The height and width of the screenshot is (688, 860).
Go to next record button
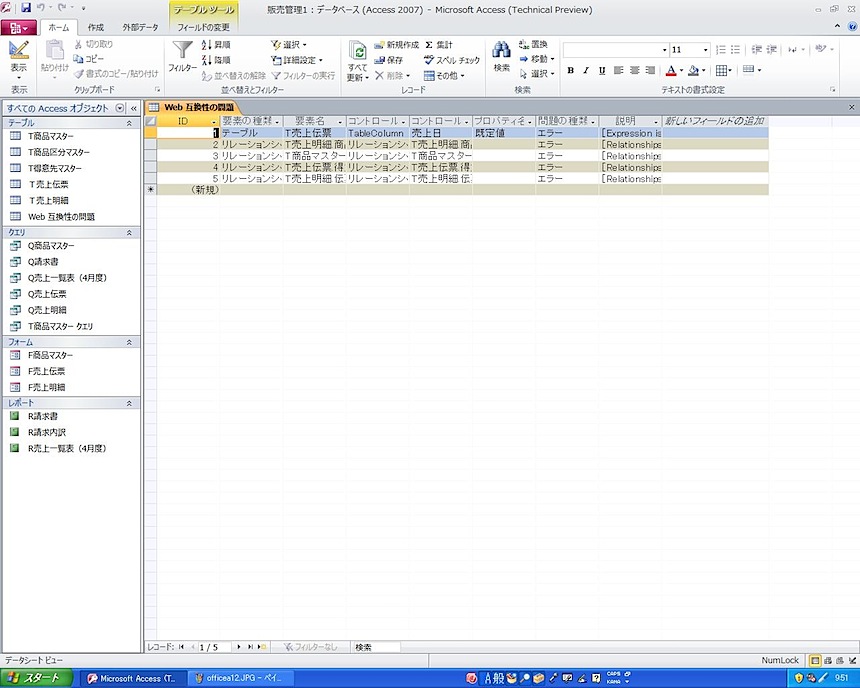tap(239, 647)
